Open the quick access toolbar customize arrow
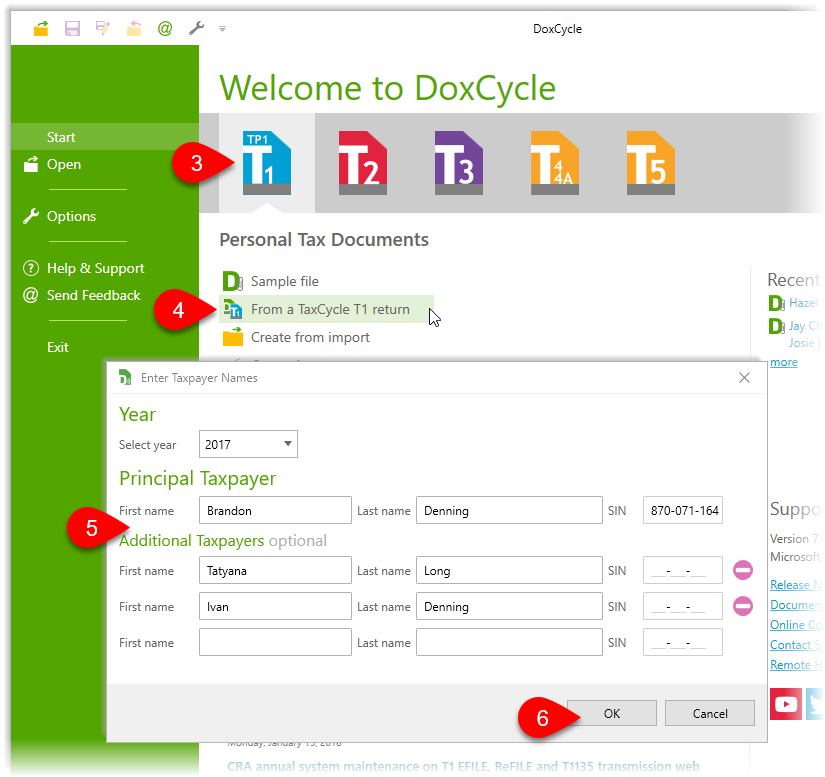 (x=222, y=29)
